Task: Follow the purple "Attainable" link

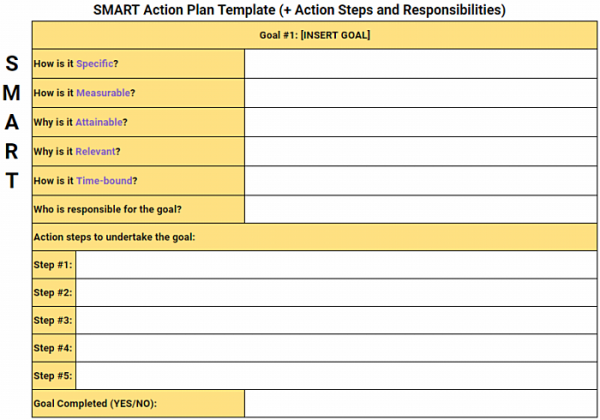Action: [x=98, y=122]
